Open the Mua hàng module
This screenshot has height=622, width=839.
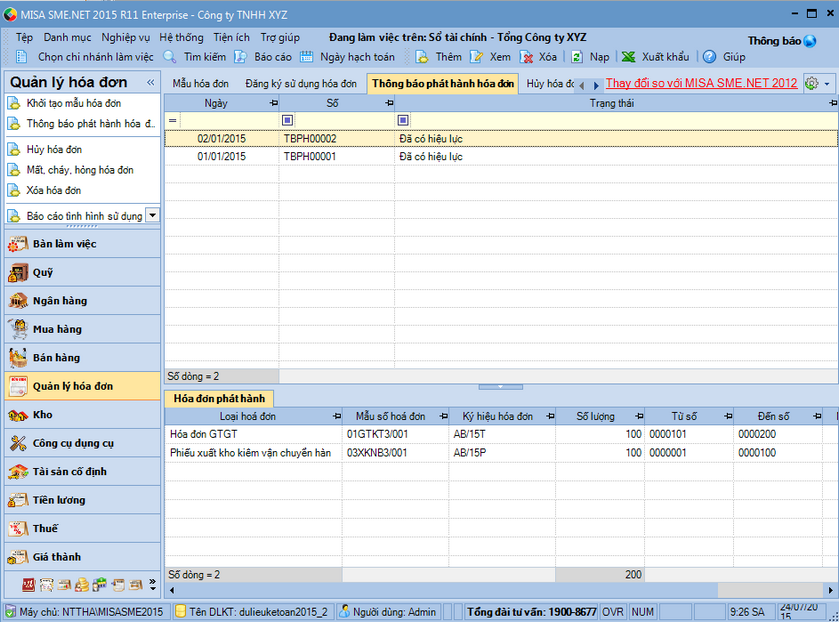82,329
